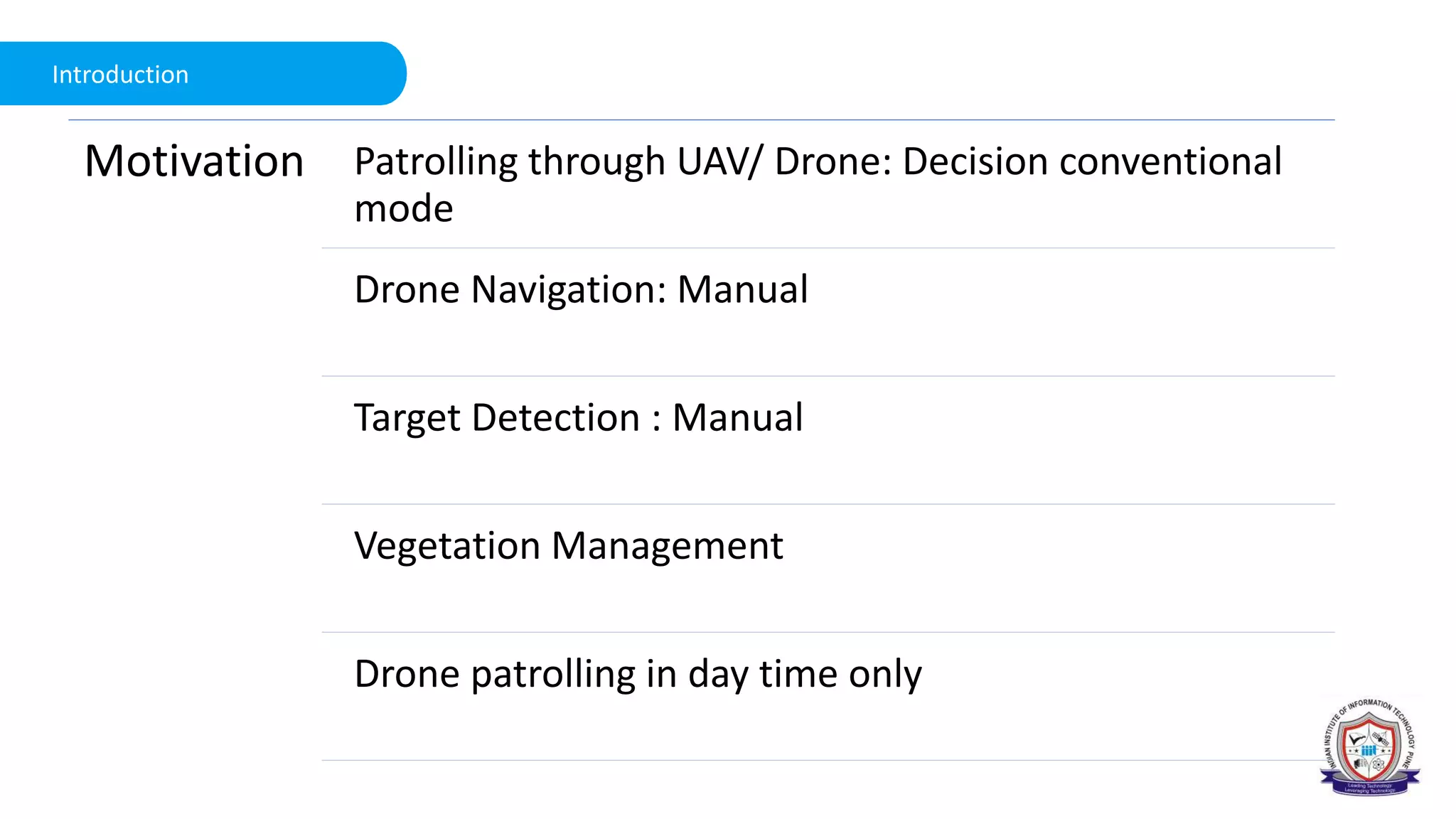Click the word Detection in the third bullet
The image size is (1456, 819).
(x=555, y=417)
